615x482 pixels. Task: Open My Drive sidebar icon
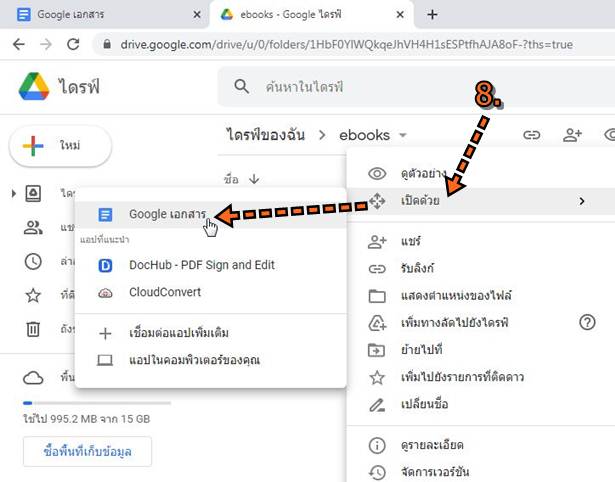33,193
